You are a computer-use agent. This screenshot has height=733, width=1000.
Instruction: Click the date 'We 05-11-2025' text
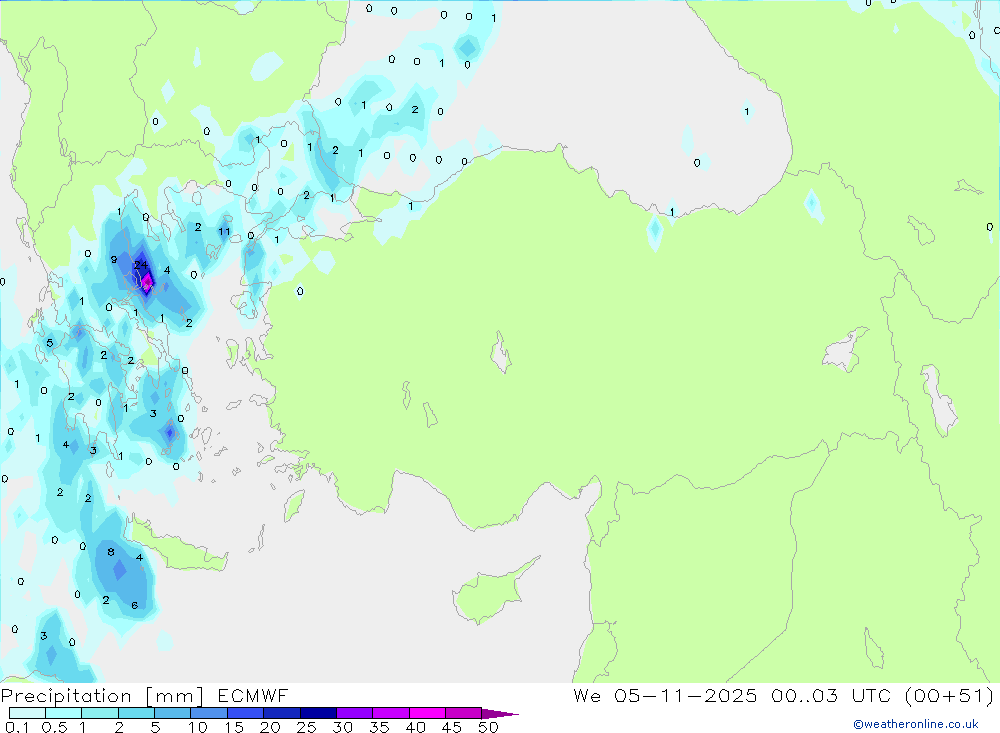665,696
